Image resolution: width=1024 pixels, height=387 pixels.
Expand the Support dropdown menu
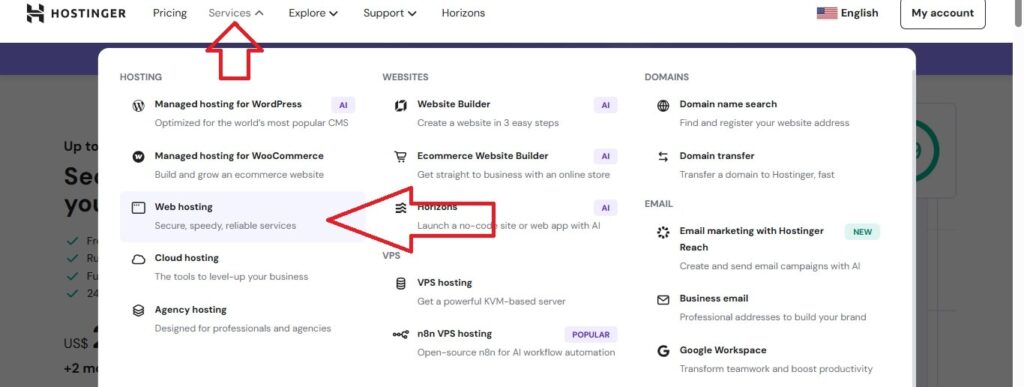coord(389,13)
